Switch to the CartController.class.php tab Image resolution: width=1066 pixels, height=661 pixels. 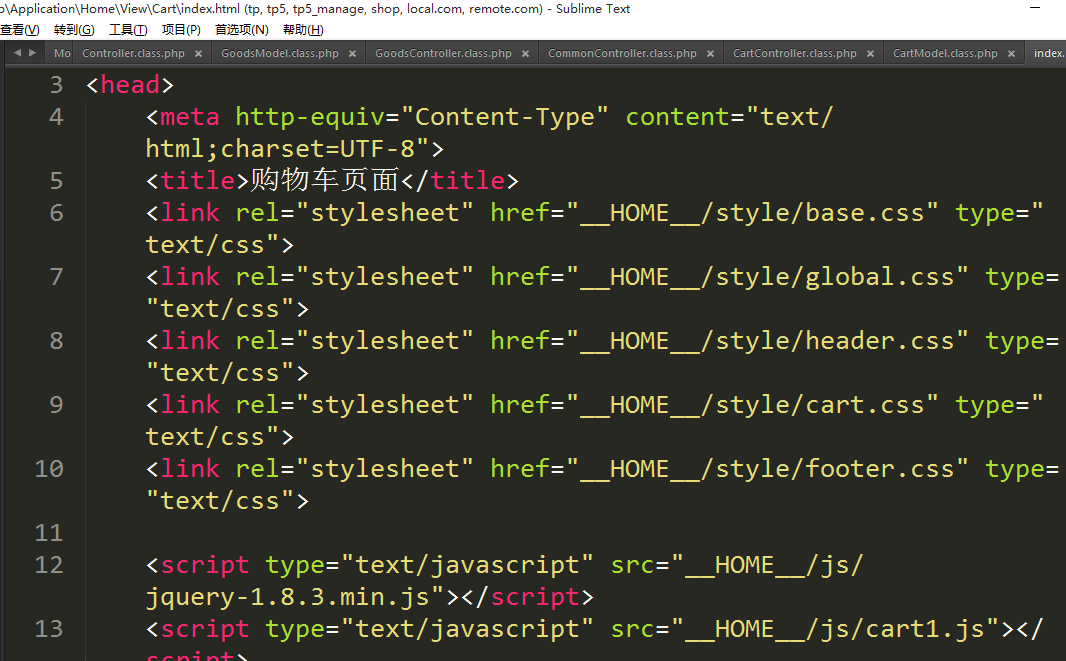pyautogui.click(x=795, y=54)
